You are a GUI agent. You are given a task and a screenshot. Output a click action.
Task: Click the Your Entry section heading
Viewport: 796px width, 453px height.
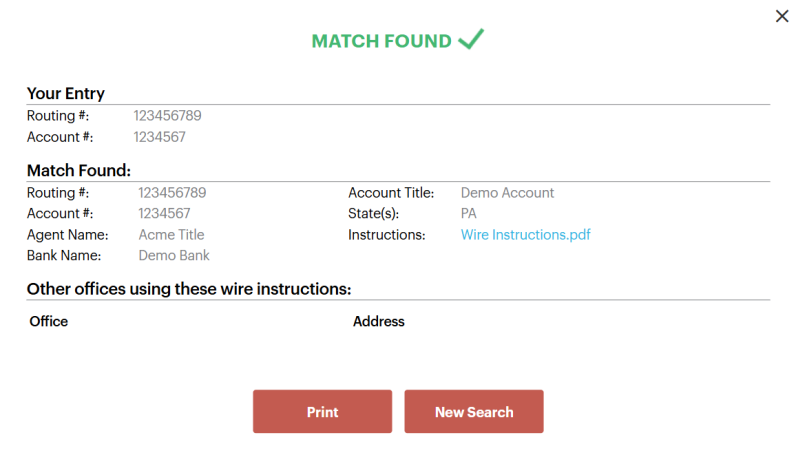65,93
